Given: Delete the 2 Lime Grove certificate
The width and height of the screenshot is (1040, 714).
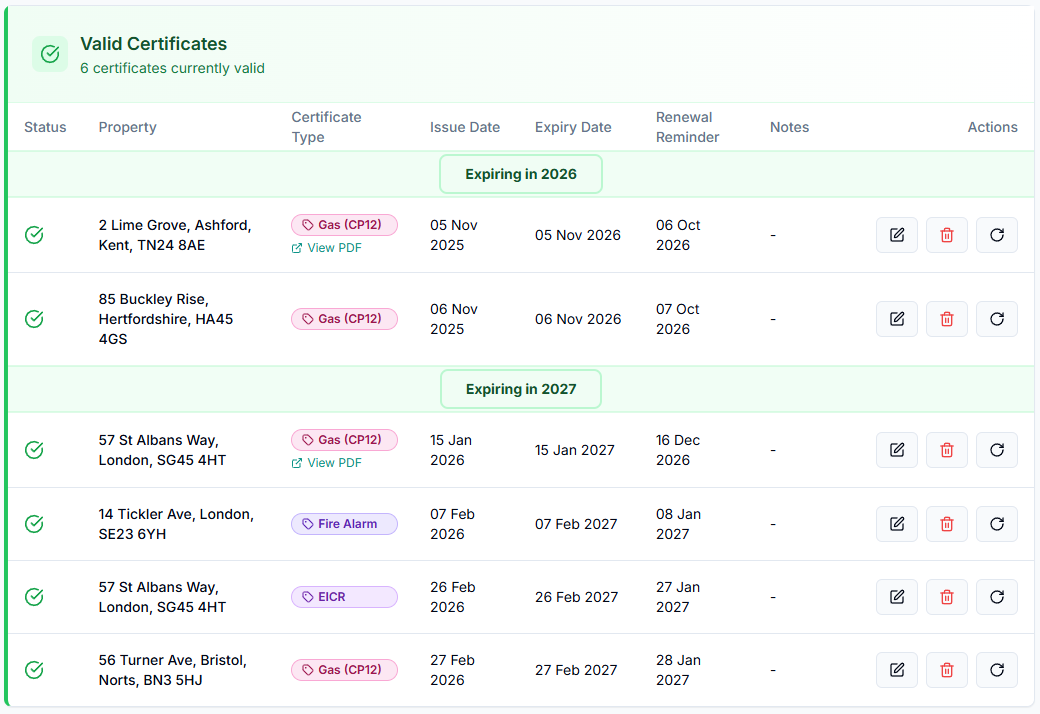Looking at the screenshot, I should coord(947,235).
